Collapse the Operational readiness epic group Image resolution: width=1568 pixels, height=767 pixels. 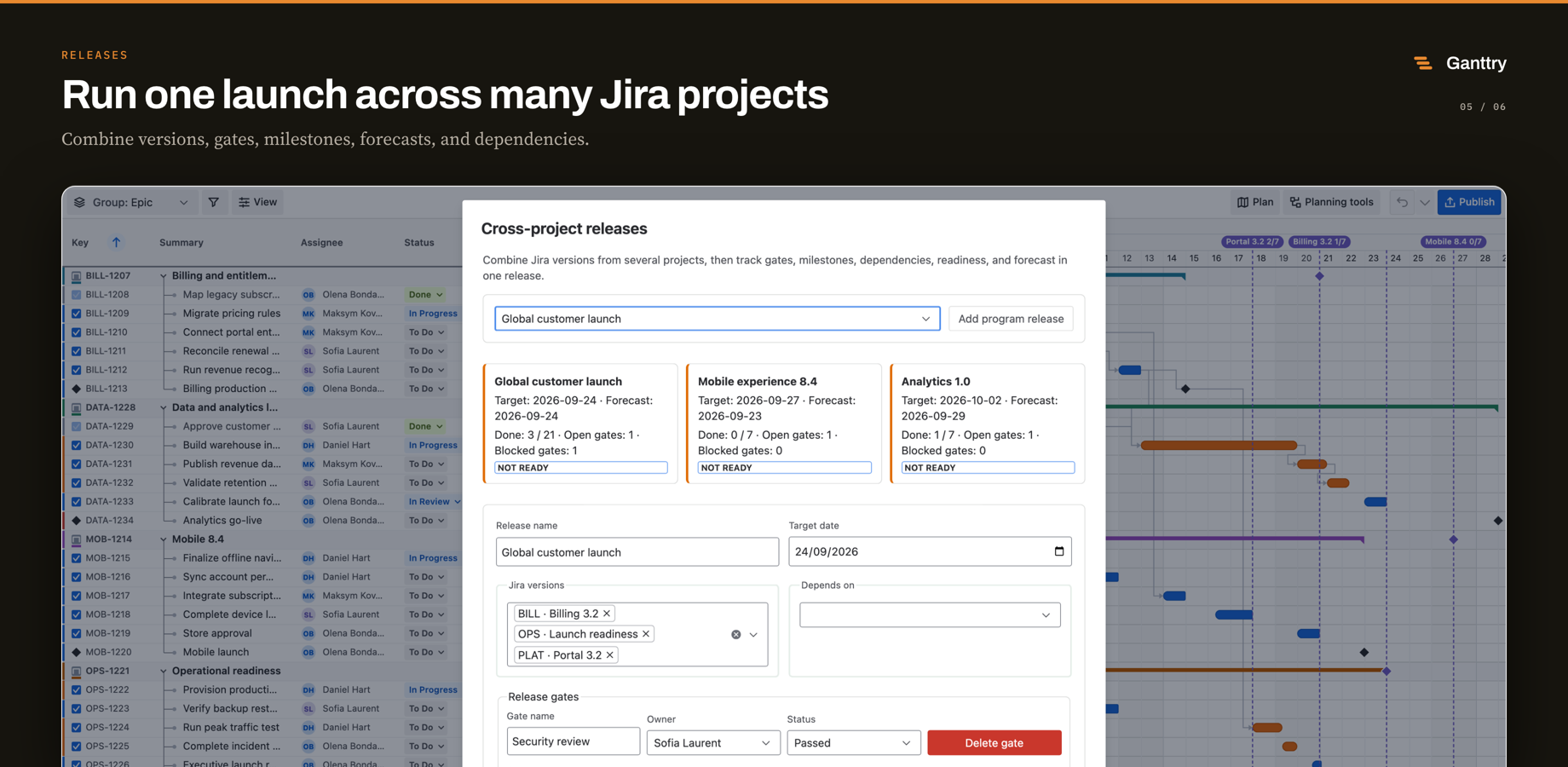click(x=163, y=671)
